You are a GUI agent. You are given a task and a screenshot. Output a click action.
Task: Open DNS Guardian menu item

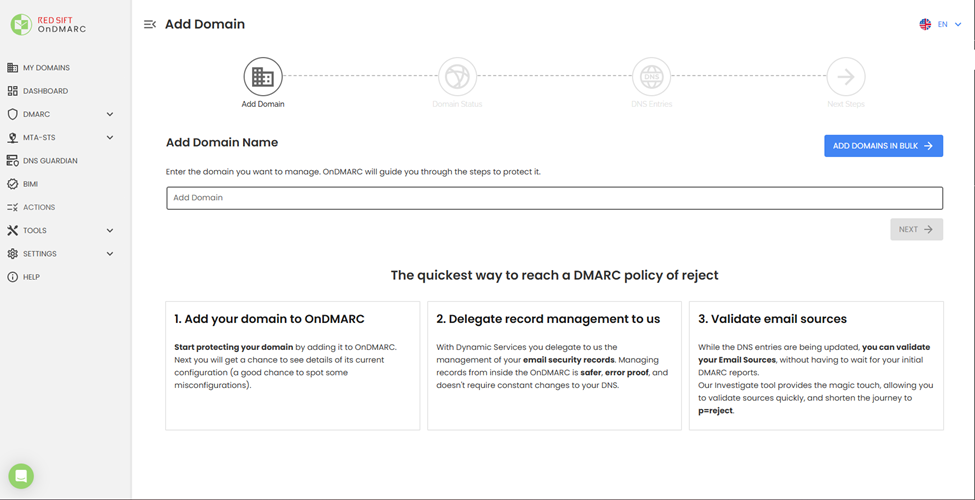(50, 160)
